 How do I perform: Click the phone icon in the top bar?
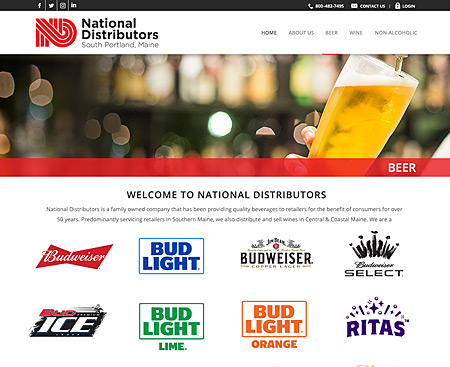310,6
